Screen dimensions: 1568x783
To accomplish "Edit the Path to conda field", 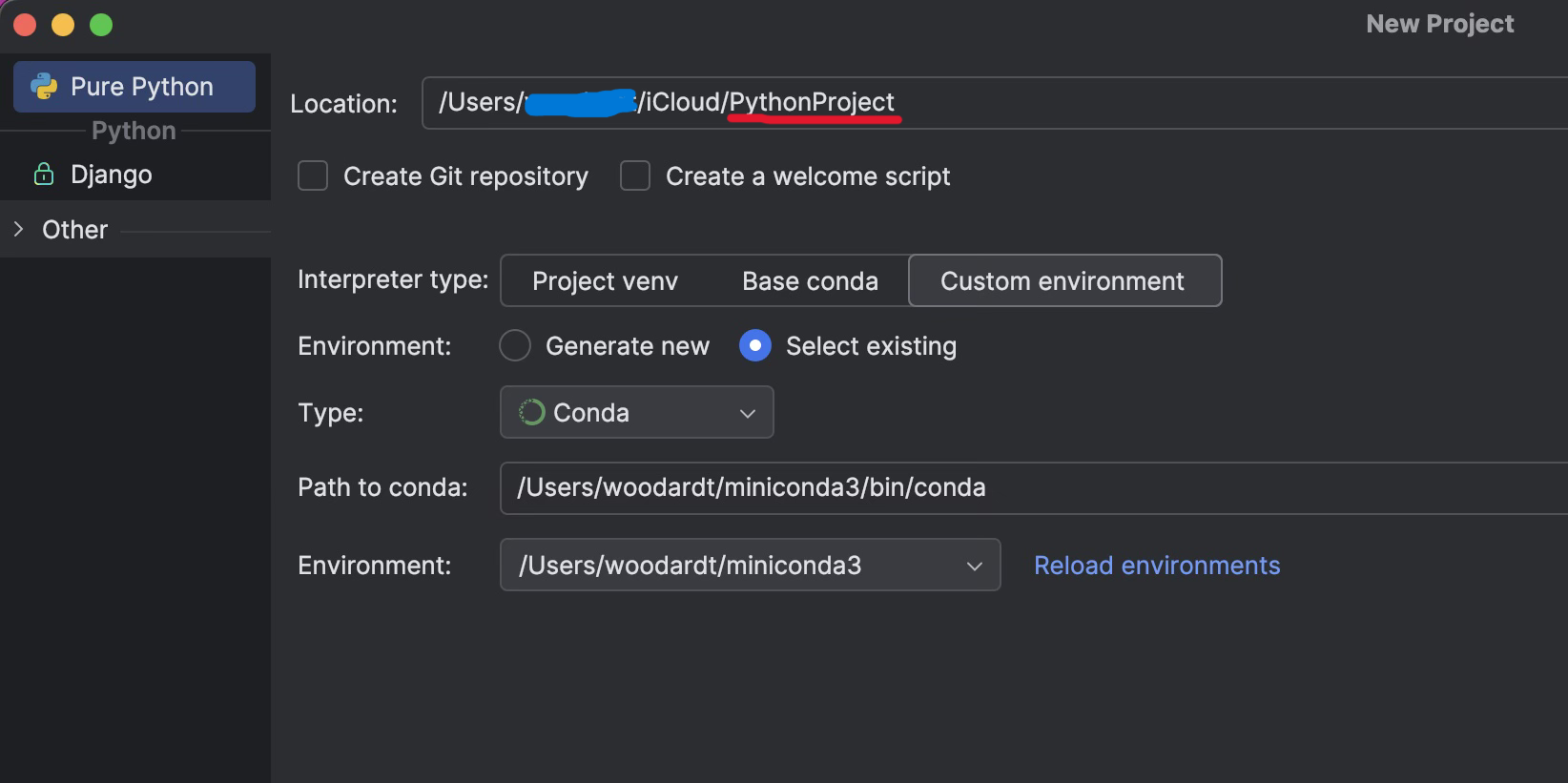I will [x=1034, y=488].
